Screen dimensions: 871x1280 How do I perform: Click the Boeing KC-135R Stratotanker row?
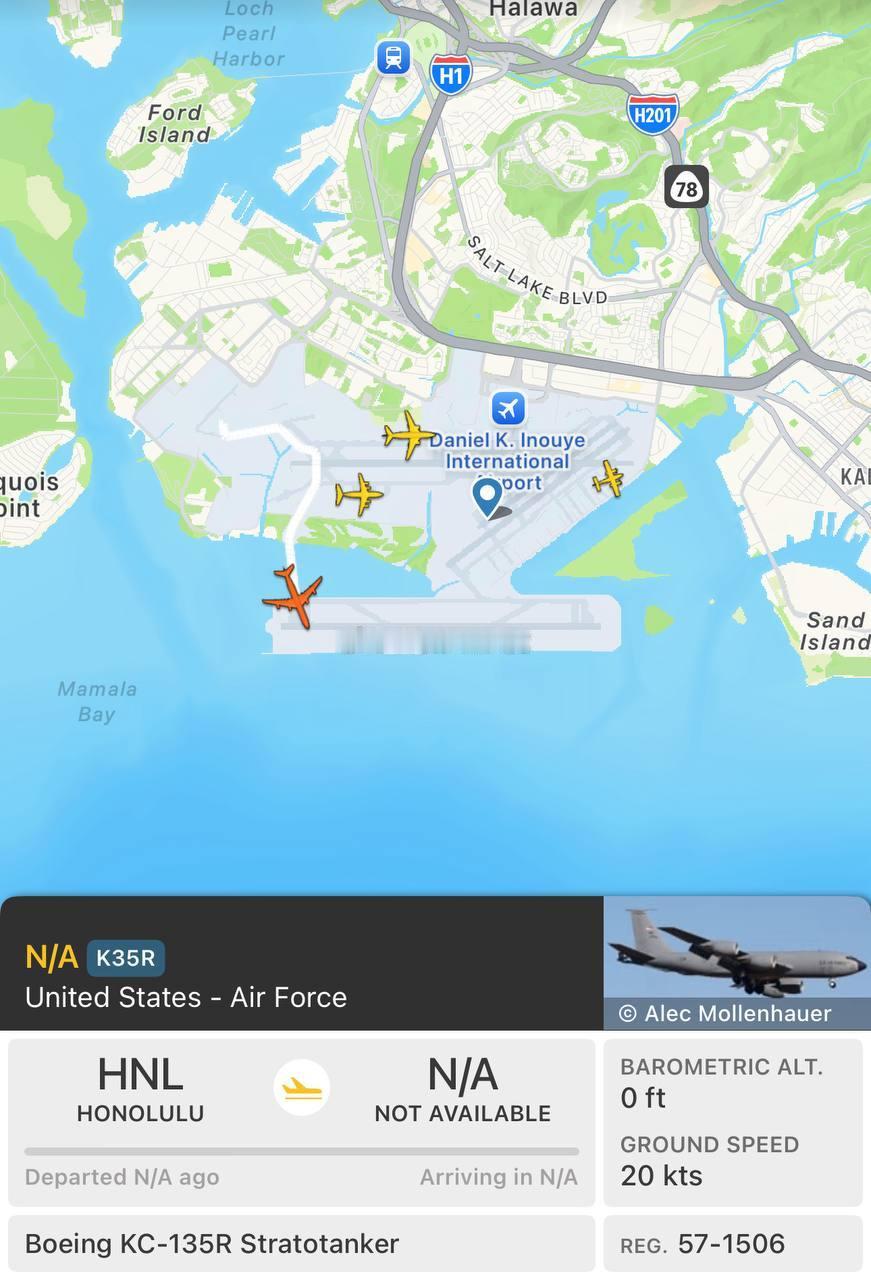coord(301,1244)
